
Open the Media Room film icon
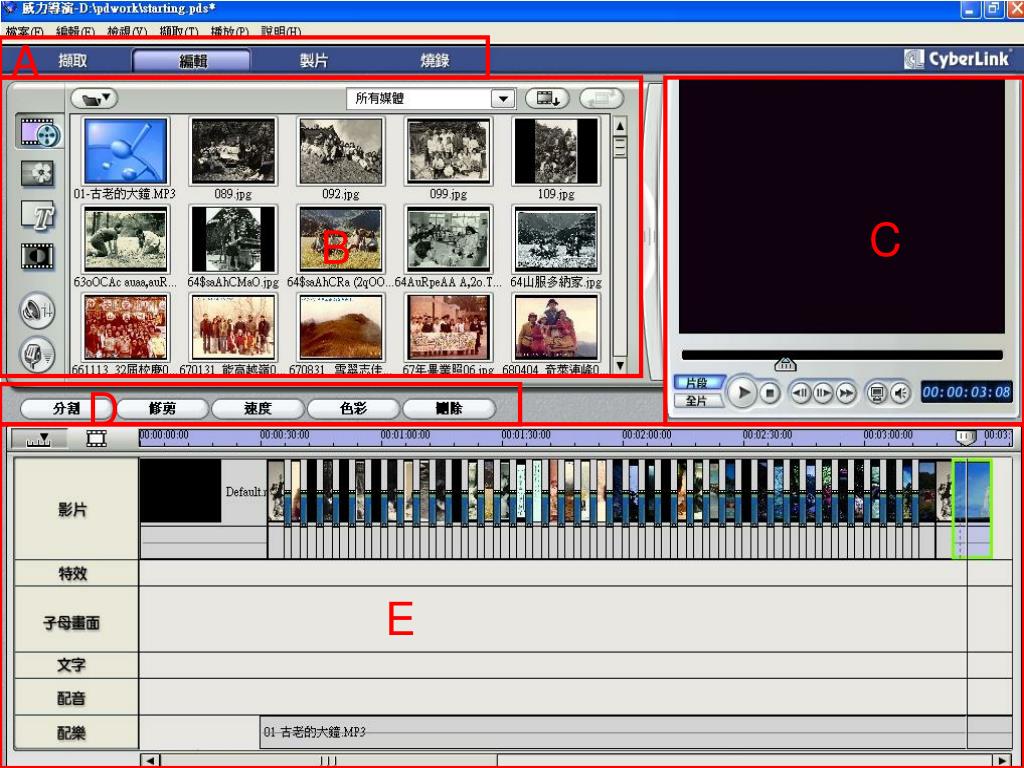(40, 132)
